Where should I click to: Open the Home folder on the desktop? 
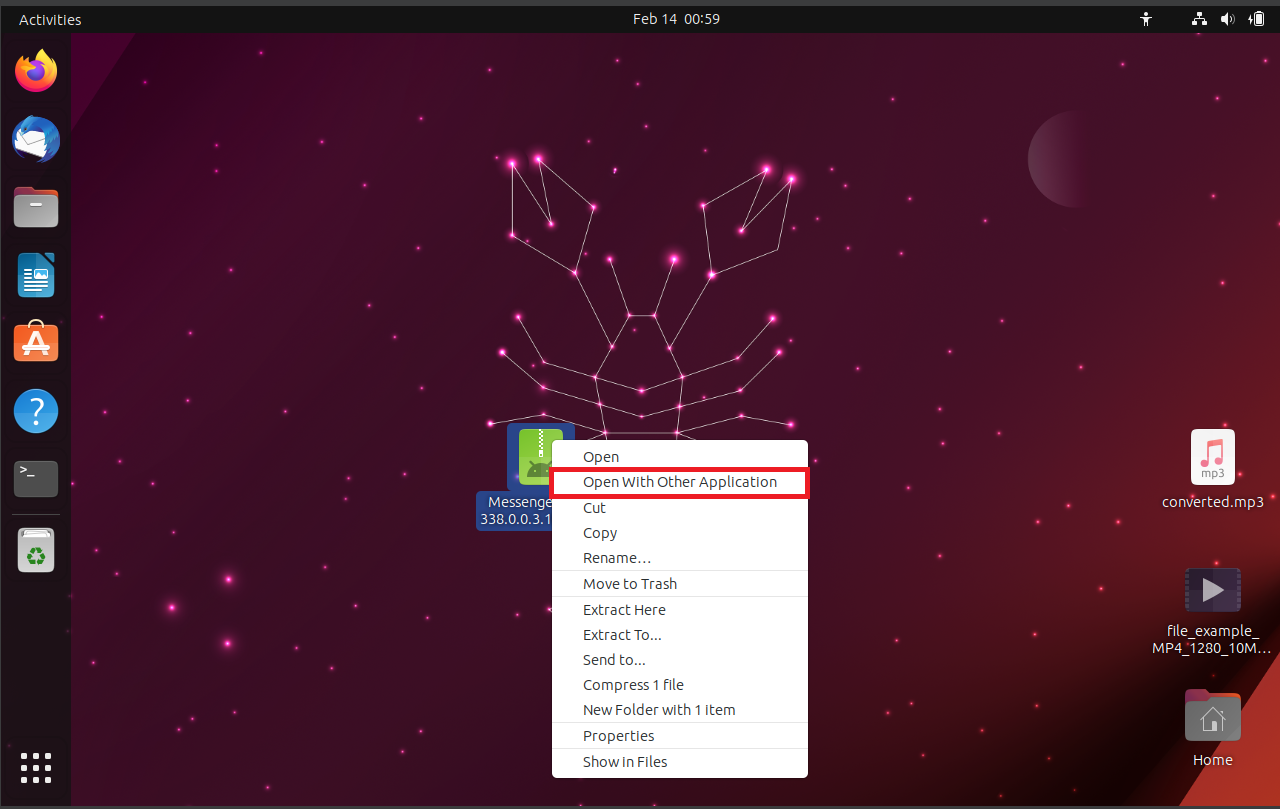click(1212, 716)
